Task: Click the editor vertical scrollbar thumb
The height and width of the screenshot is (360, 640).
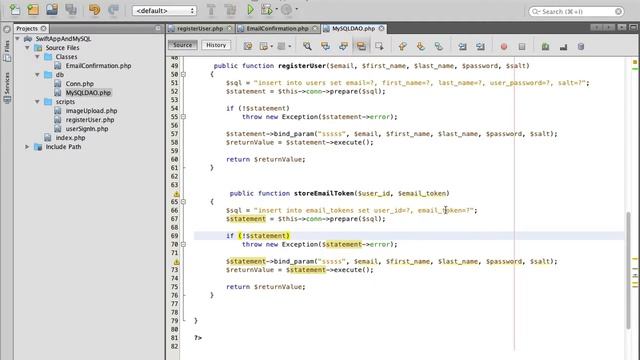Action: coord(629,270)
